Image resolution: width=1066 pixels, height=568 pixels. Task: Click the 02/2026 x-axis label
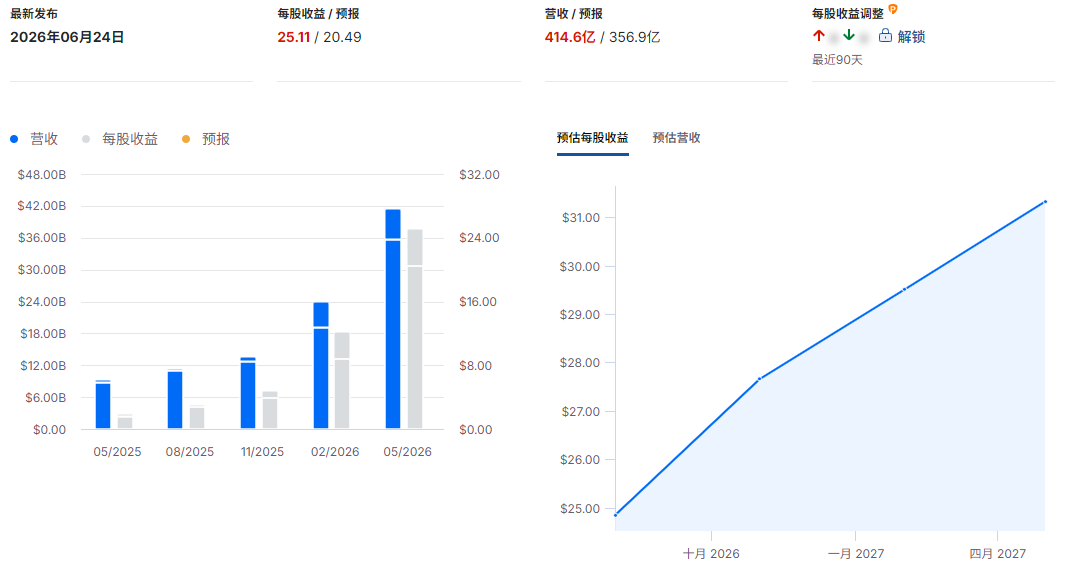coord(334,452)
